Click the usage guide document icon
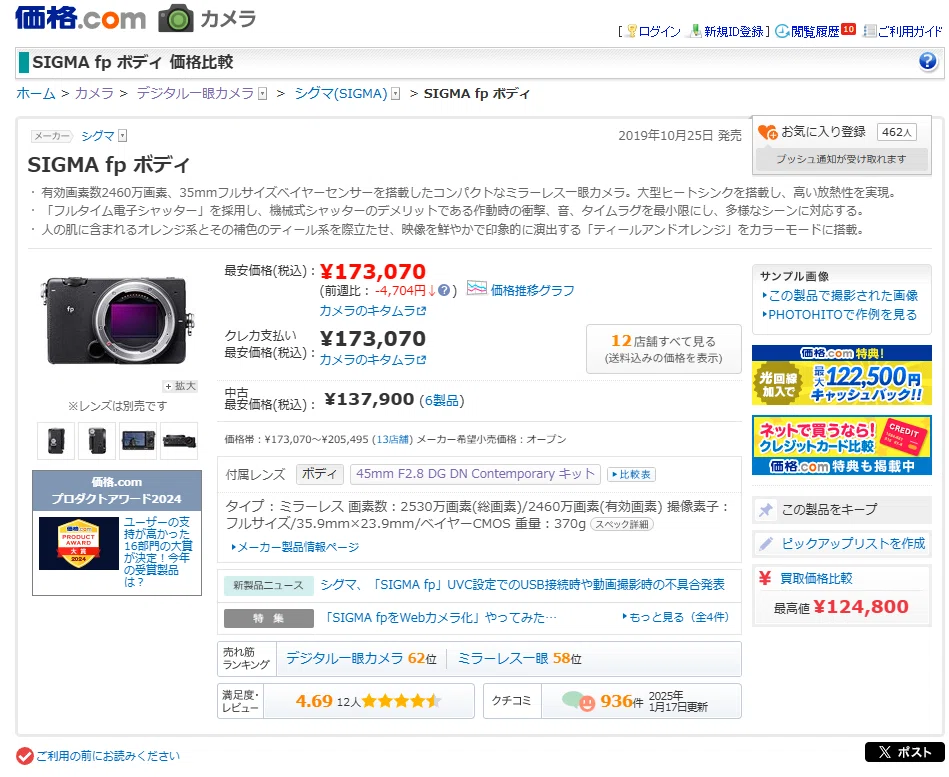The height and width of the screenshot is (777, 949). (870, 31)
